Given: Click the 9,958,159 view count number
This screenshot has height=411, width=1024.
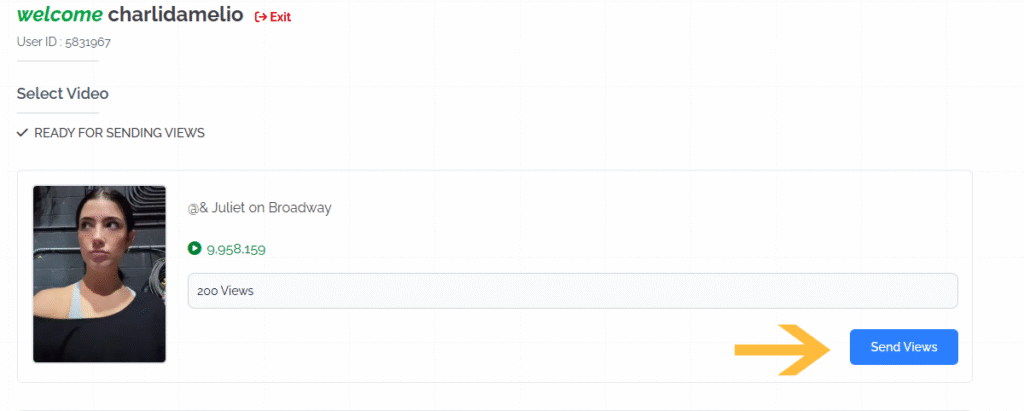Looking at the screenshot, I should (236, 249).
